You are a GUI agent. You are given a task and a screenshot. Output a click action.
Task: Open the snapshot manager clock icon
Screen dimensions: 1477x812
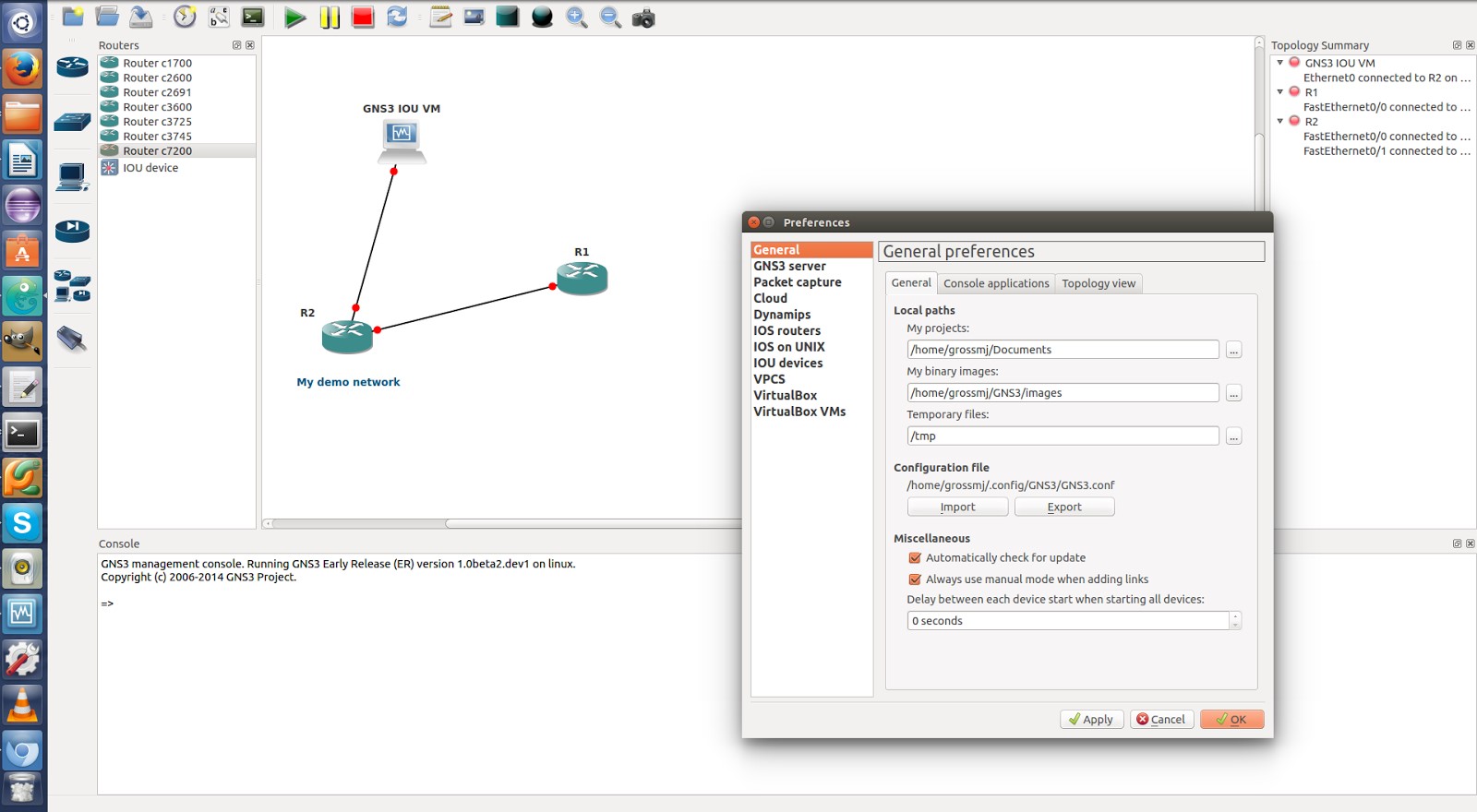pyautogui.click(x=185, y=17)
